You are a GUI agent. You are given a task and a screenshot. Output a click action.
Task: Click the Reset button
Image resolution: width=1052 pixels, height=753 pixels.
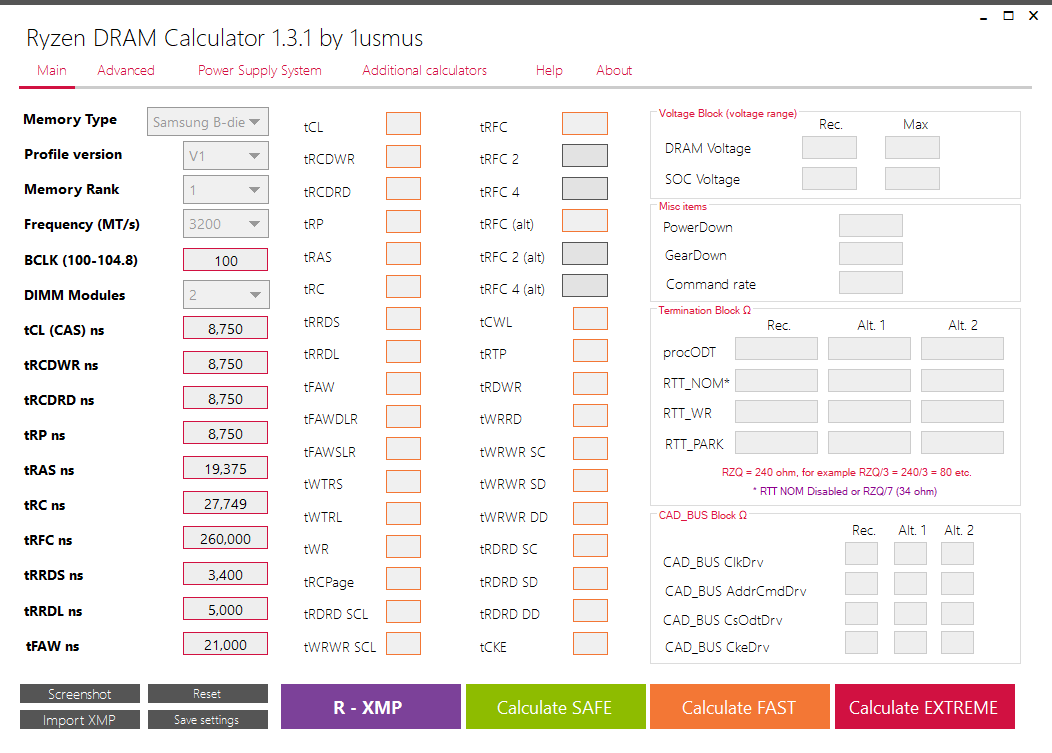pos(207,694)
